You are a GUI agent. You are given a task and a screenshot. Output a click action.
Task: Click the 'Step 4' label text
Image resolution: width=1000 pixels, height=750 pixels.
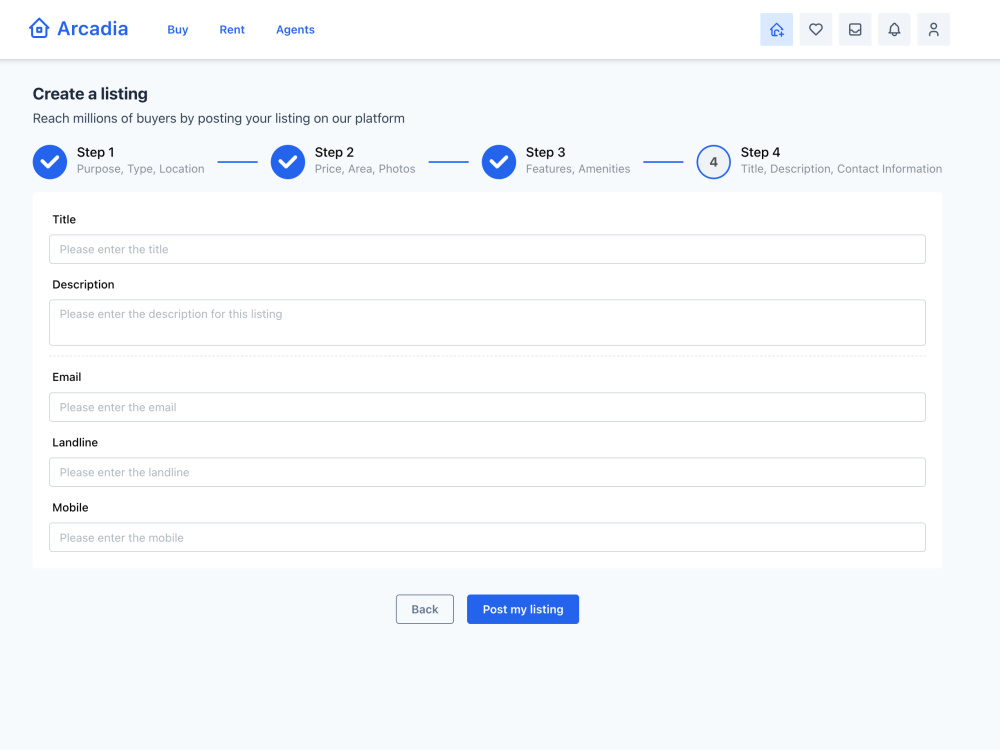[x=760, y=152]
